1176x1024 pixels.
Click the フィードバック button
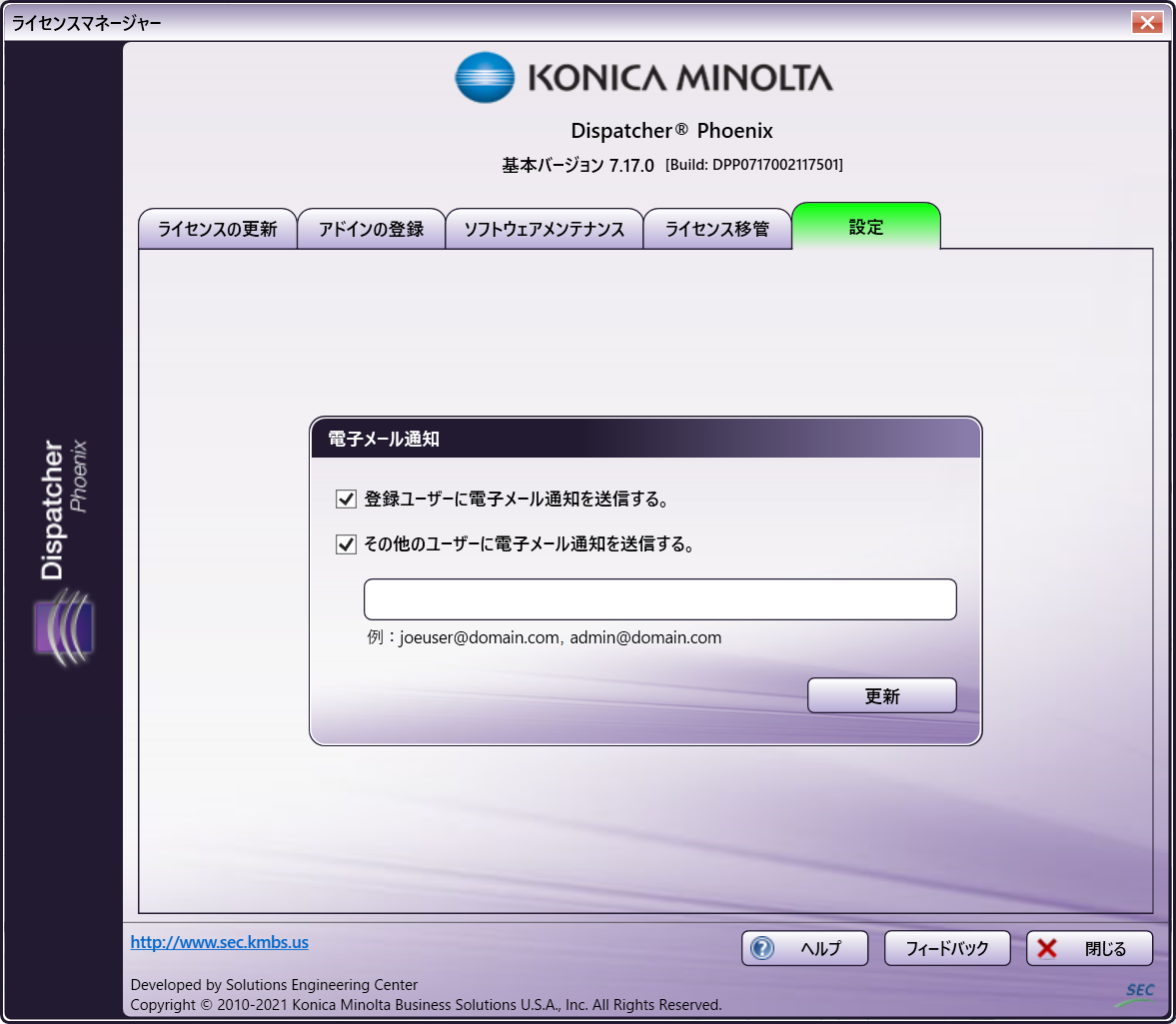[947, 948]
